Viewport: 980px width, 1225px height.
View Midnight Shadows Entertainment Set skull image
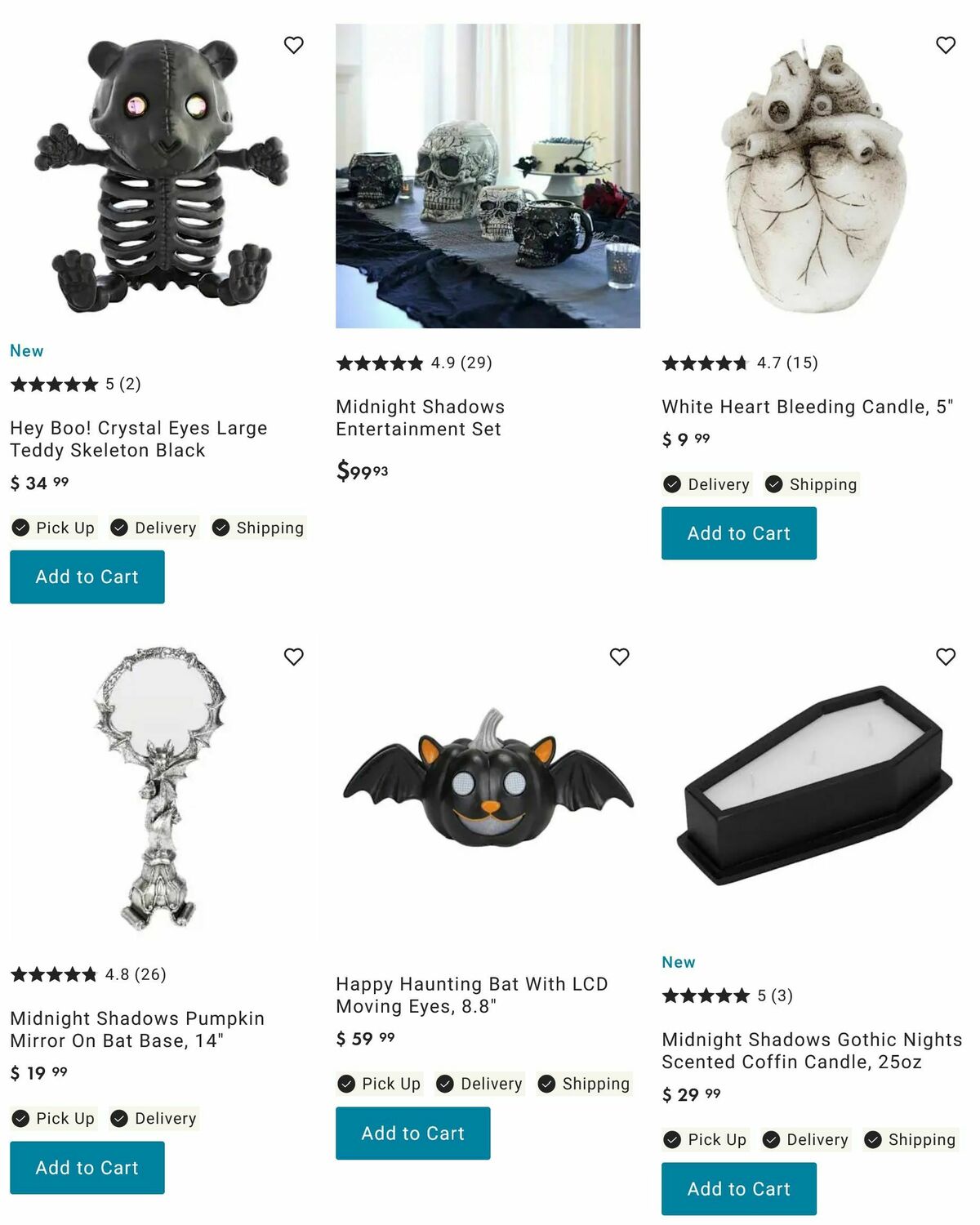(x=488, y=176)
